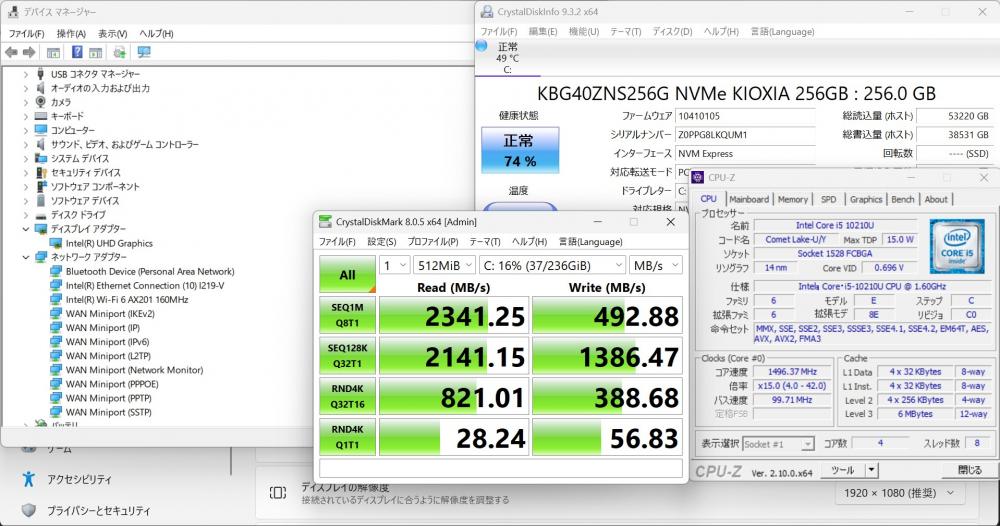The width and height of the screenshot is (1000, 526).
Task: Click the RND4K Q1T1 write result 56.83
Action: [607, 437]
